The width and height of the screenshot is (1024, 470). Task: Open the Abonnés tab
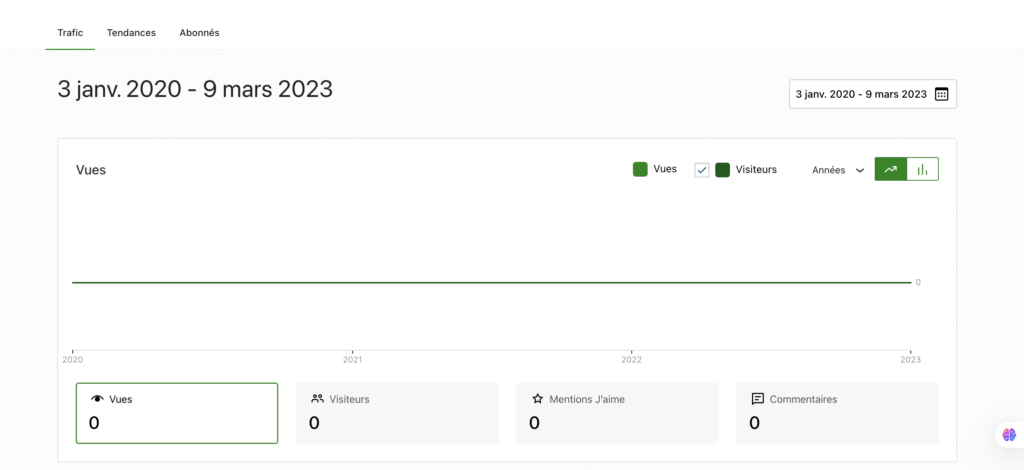tap(199, 33)
